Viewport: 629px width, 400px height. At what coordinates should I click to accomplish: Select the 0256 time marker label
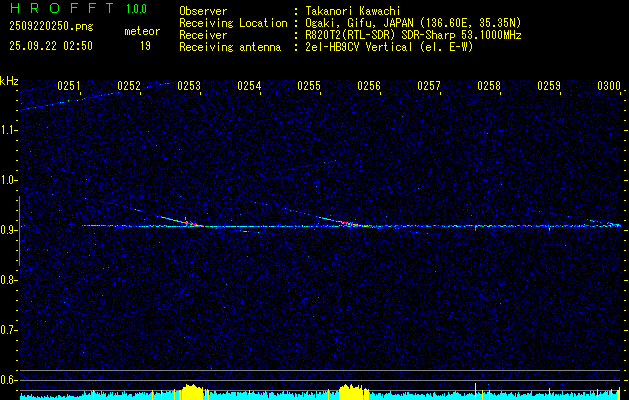coord(369,87)
